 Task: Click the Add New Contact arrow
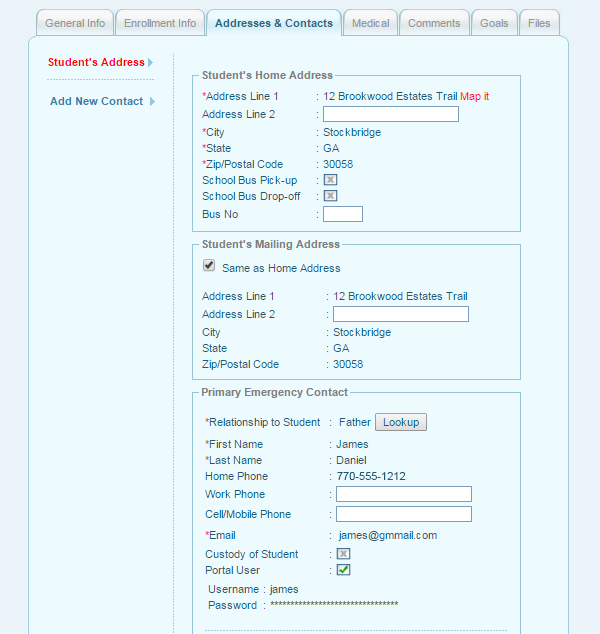152,101
